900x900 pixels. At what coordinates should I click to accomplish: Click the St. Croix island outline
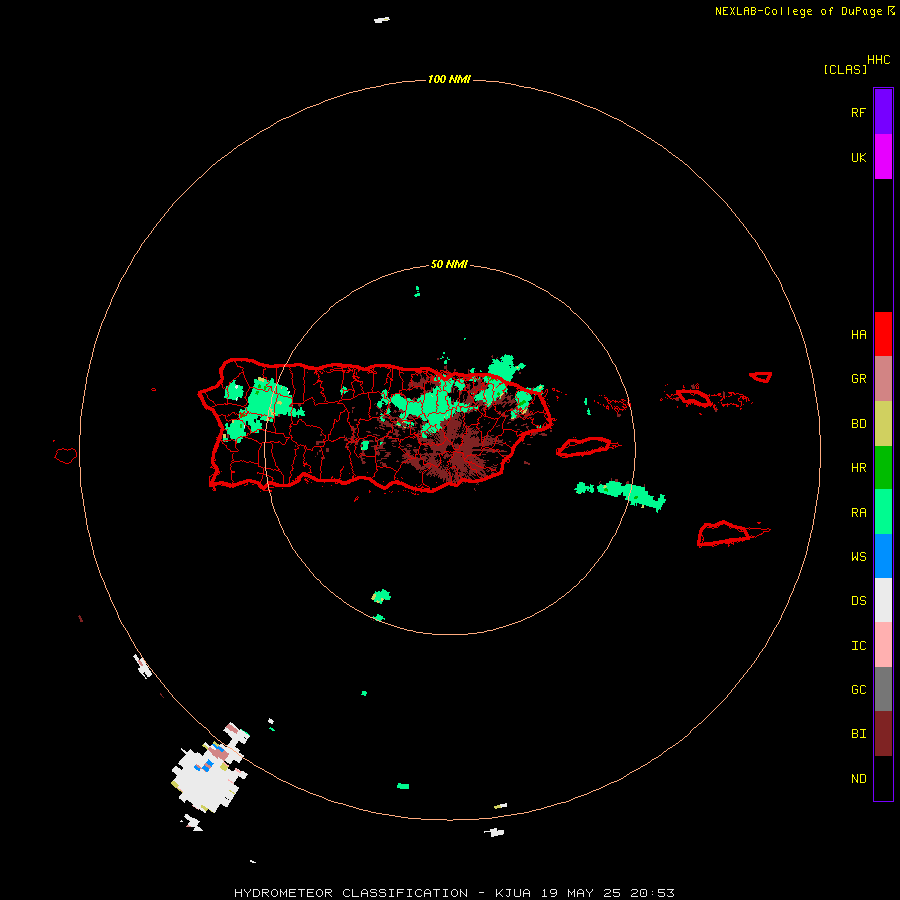point(724,534)
